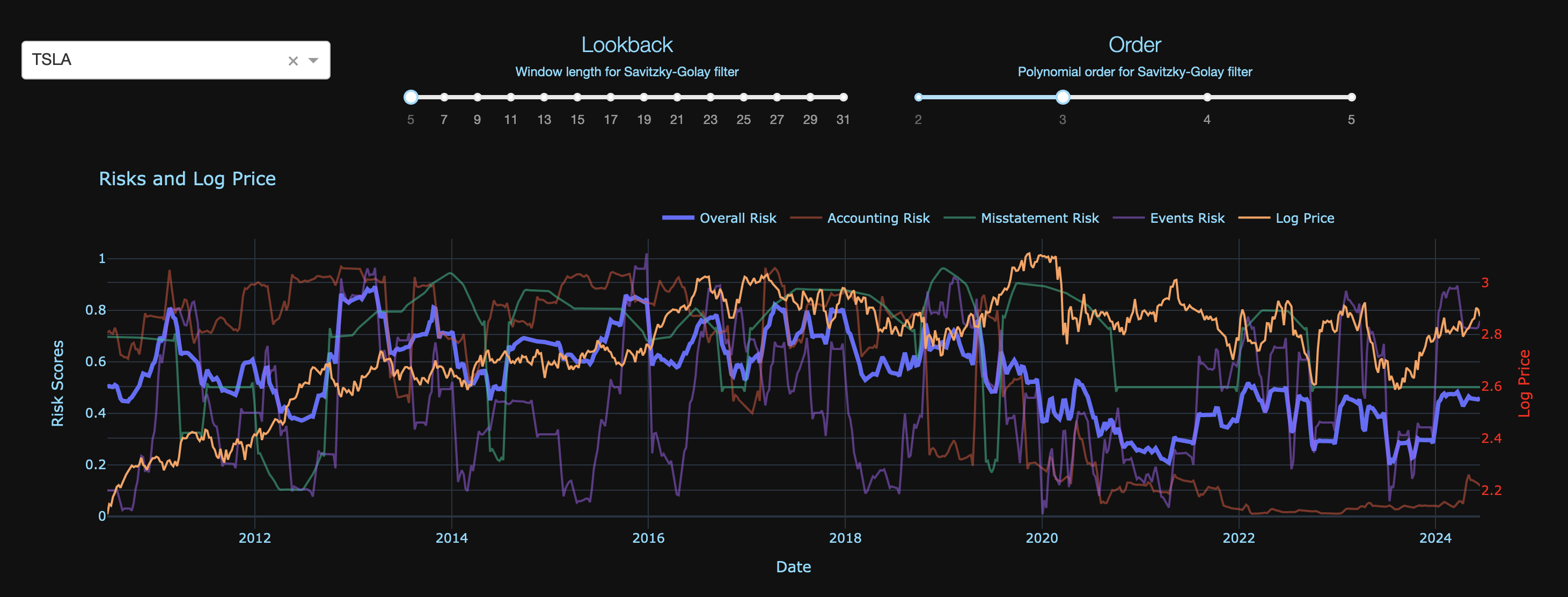Set Order slider to 5
Screen dimensions: 1568x597
point(1351,98)
